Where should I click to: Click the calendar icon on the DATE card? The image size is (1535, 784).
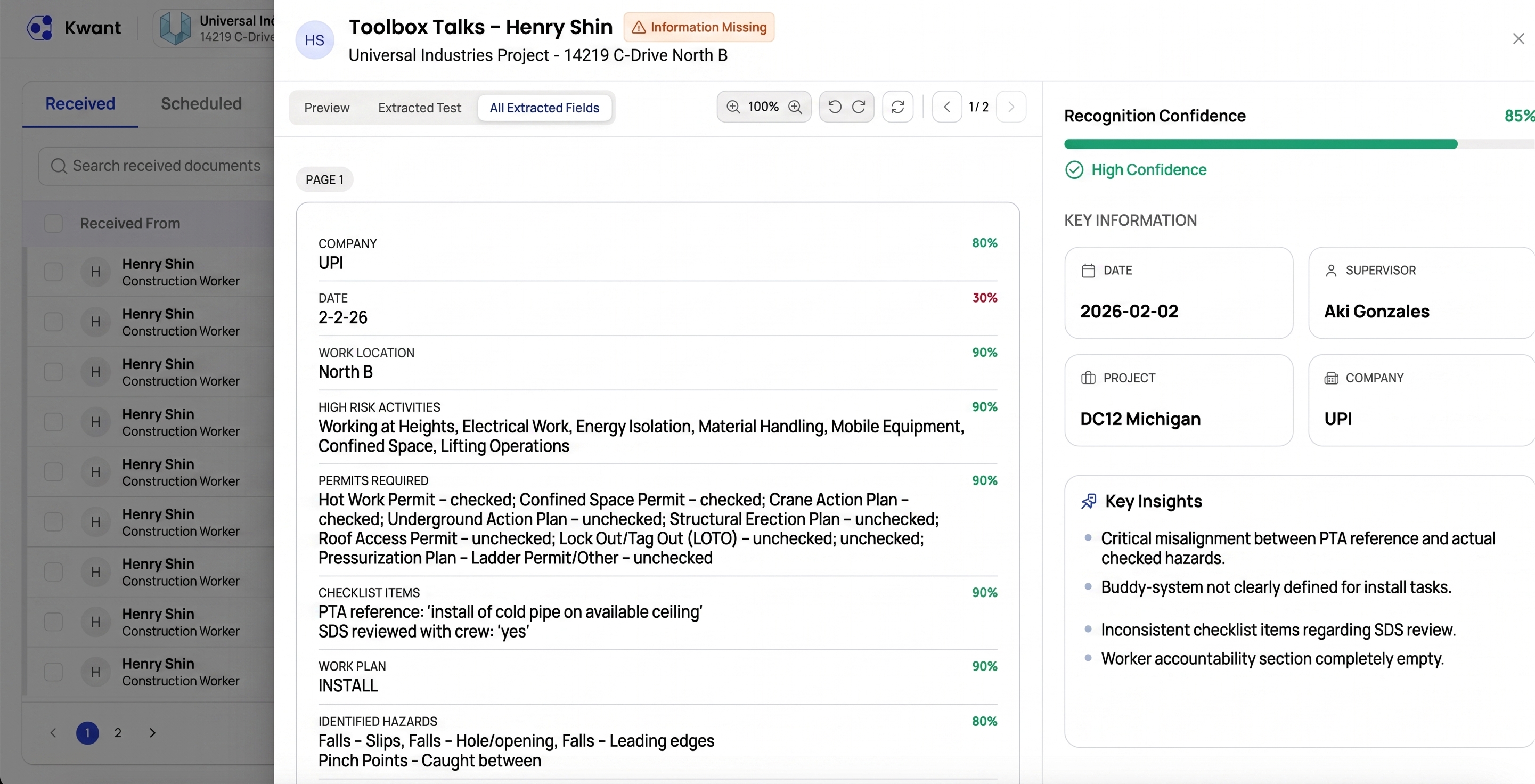click(1088, 271)
